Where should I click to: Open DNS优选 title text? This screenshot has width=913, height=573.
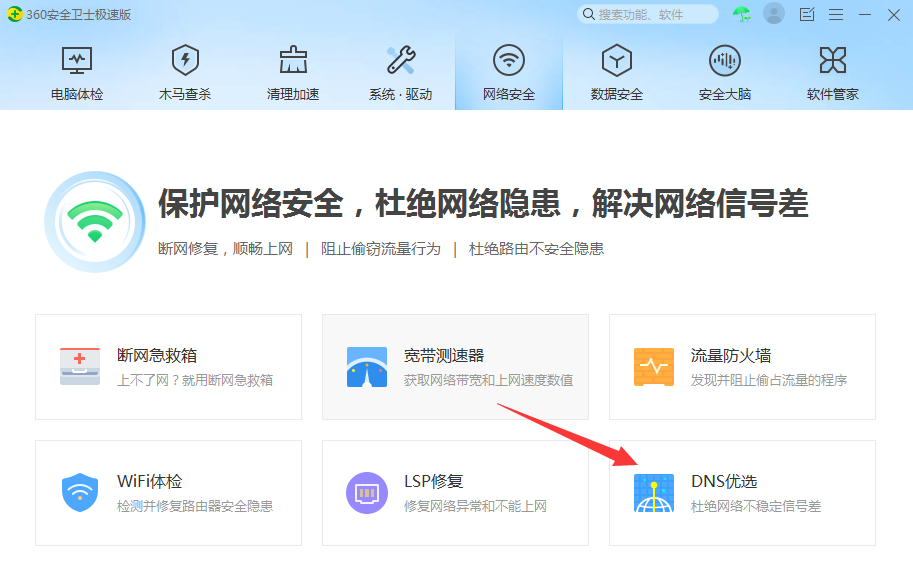(x=724, y=481)
